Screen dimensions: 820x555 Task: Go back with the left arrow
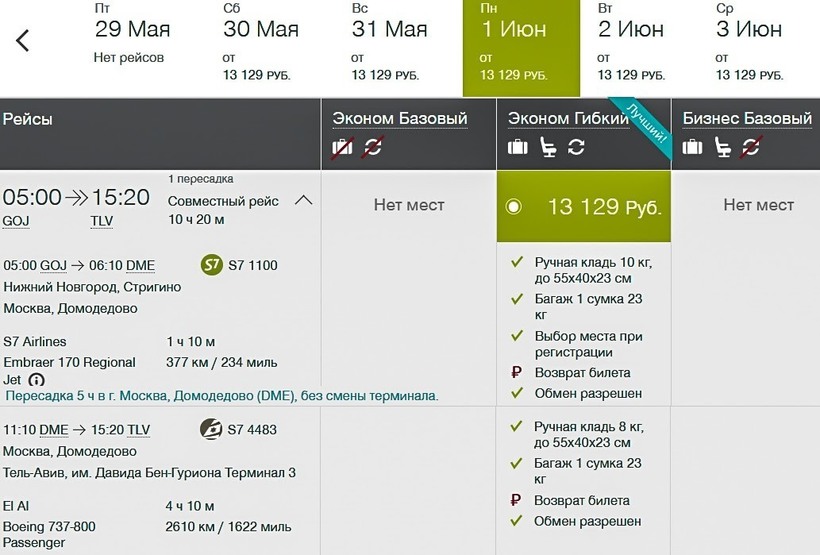23,41
